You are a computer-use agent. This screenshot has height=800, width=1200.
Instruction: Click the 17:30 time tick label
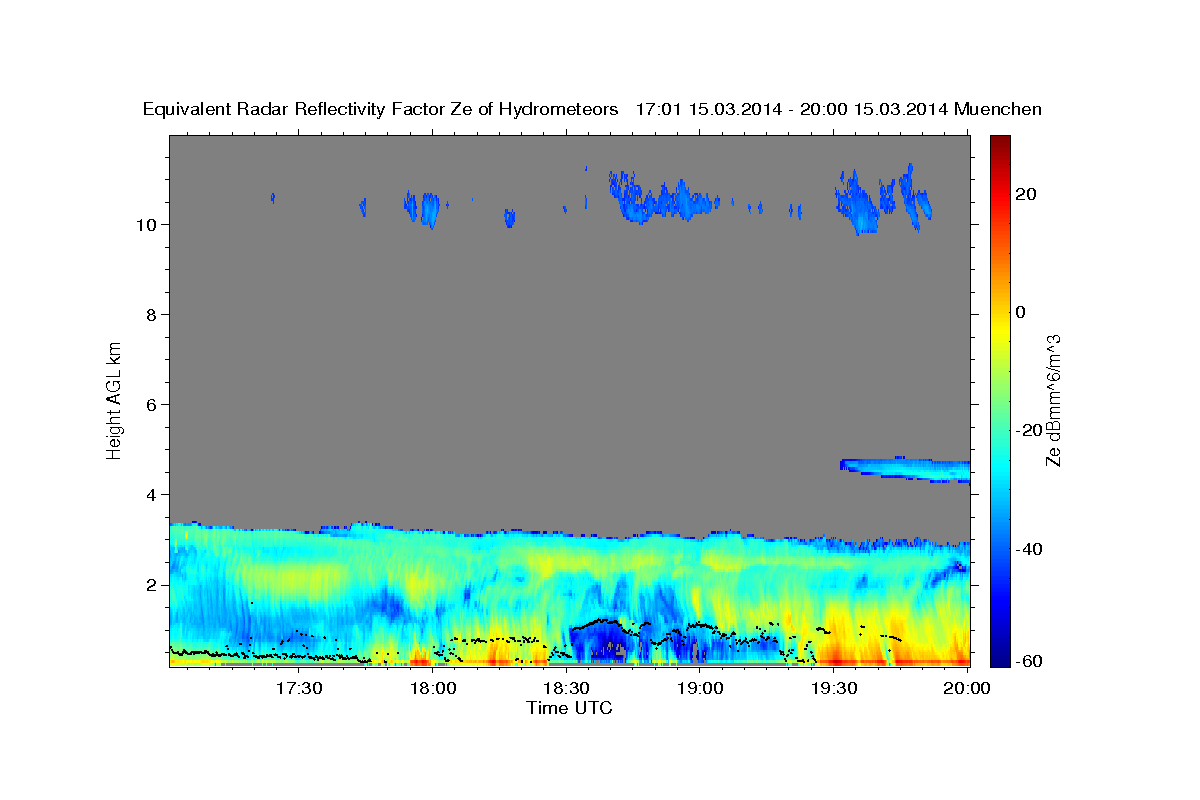299,688
